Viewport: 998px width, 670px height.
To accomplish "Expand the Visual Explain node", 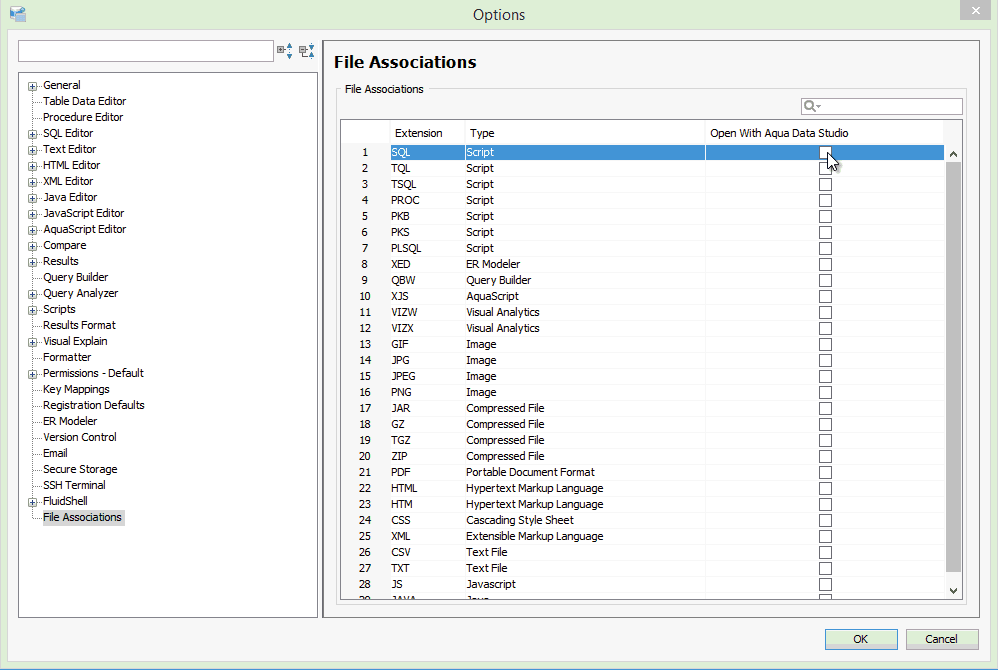I will click(x=32, y=342).
